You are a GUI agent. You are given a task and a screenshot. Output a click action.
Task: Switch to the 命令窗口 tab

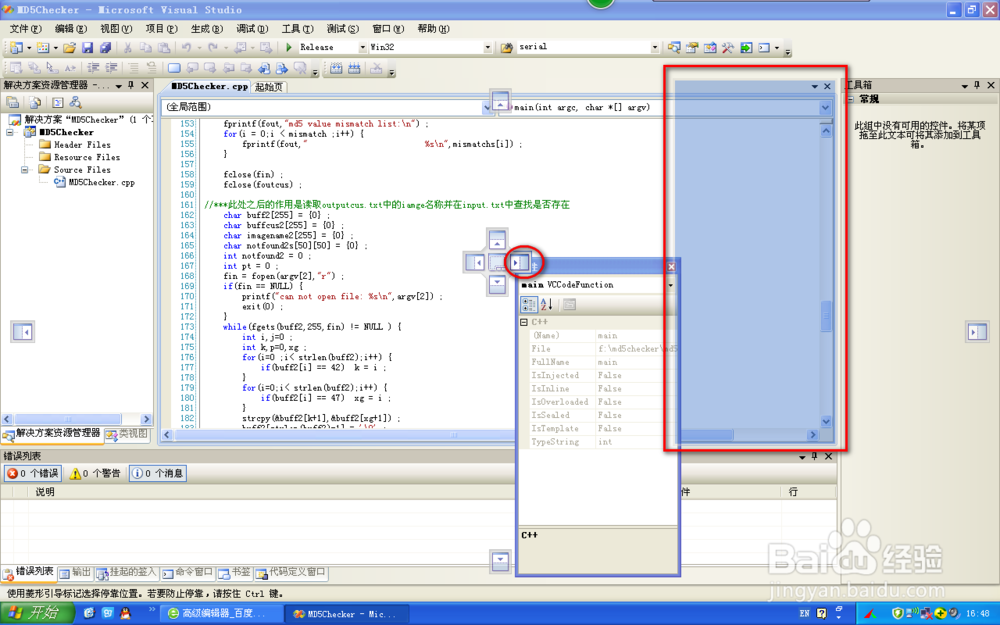pyautogui.click(x=188, y=573)
